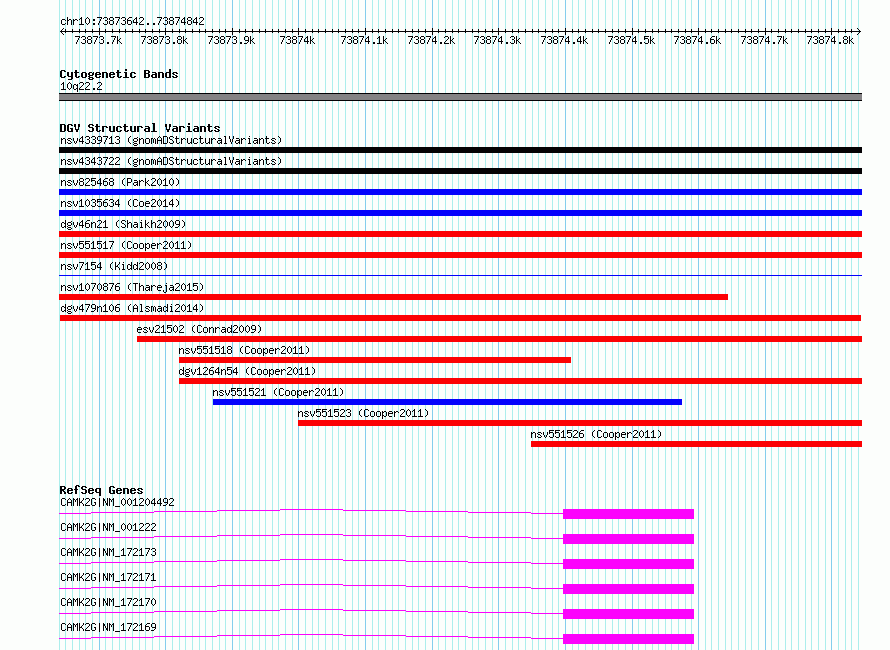Open transcript label CAMK2G|NM_172171

tap(108, 577)
